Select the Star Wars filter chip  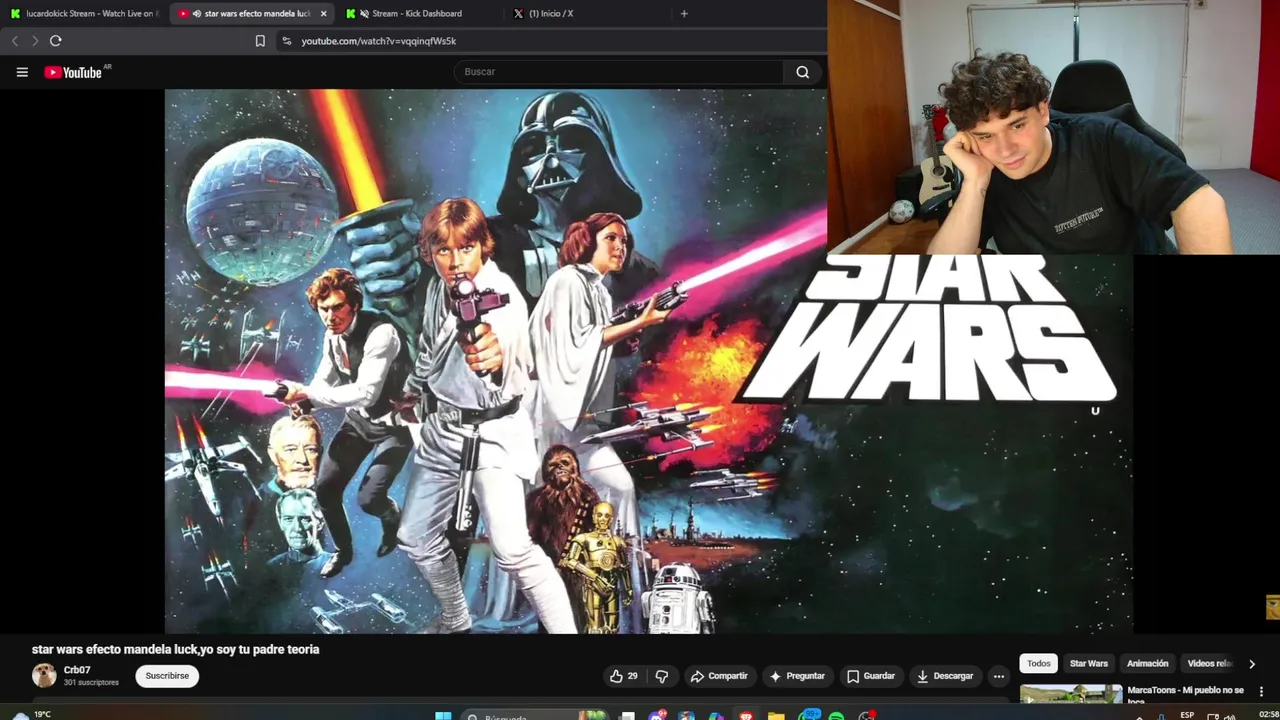pos(1089,663)
